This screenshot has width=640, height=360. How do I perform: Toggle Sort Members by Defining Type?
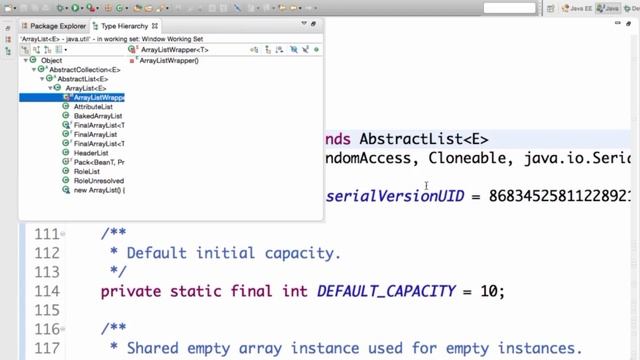click(279, 50)
